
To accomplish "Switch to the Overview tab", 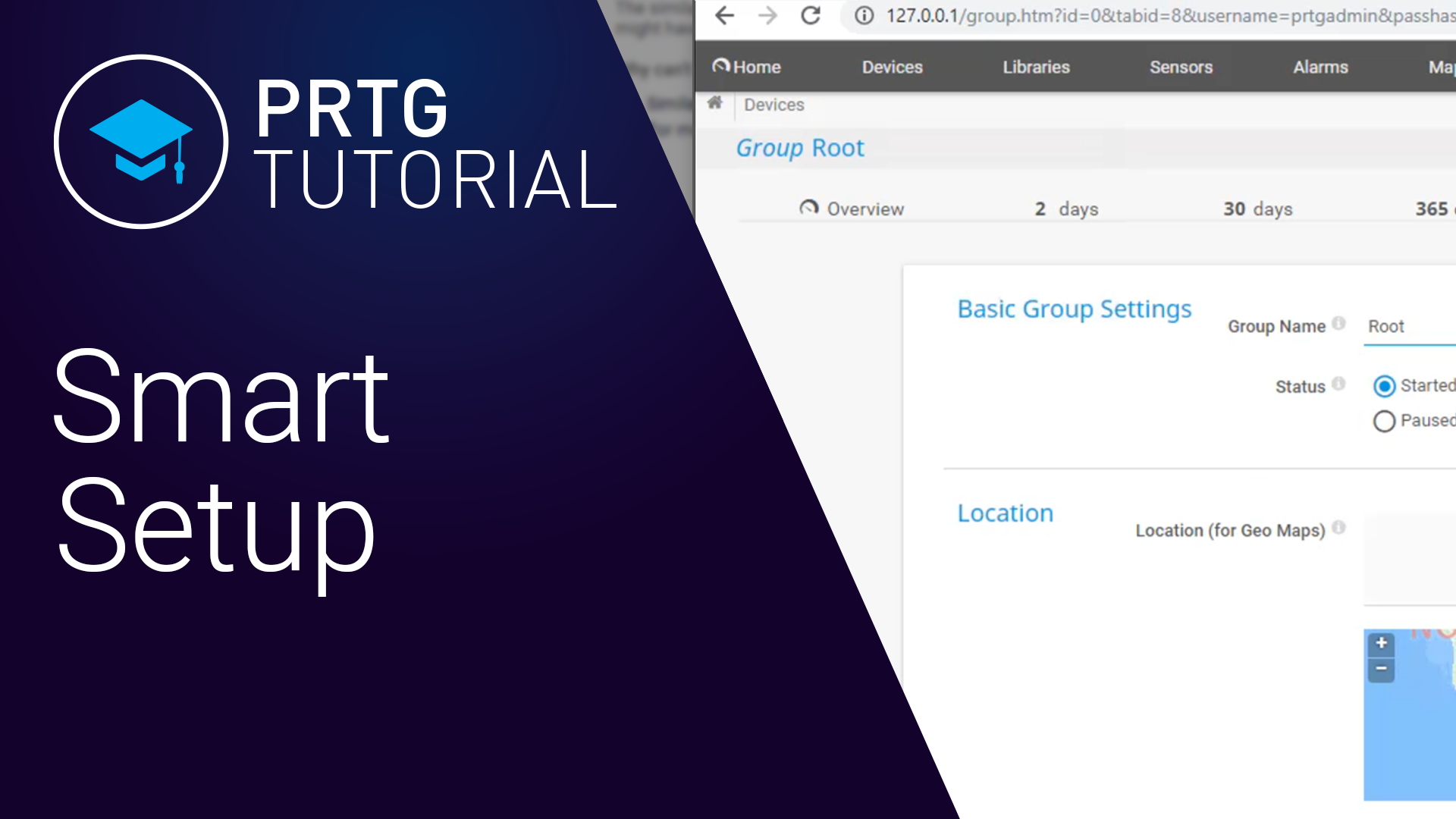I will 852,209.
